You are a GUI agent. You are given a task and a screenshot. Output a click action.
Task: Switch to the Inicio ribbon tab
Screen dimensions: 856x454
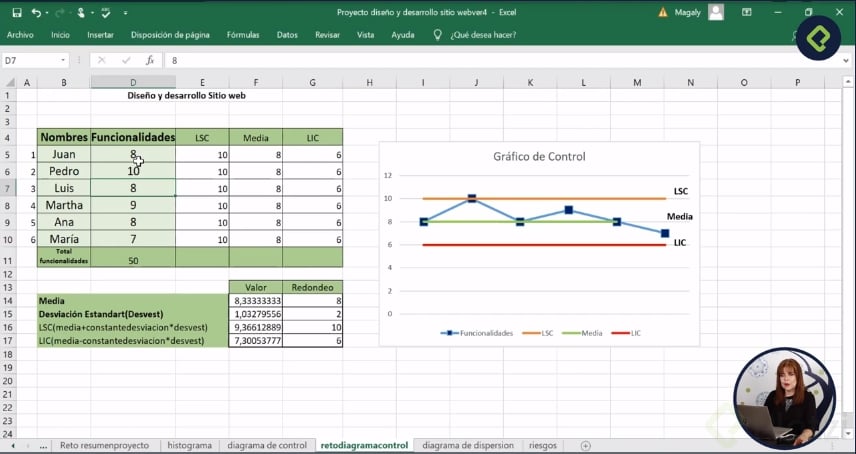point(61,35)
